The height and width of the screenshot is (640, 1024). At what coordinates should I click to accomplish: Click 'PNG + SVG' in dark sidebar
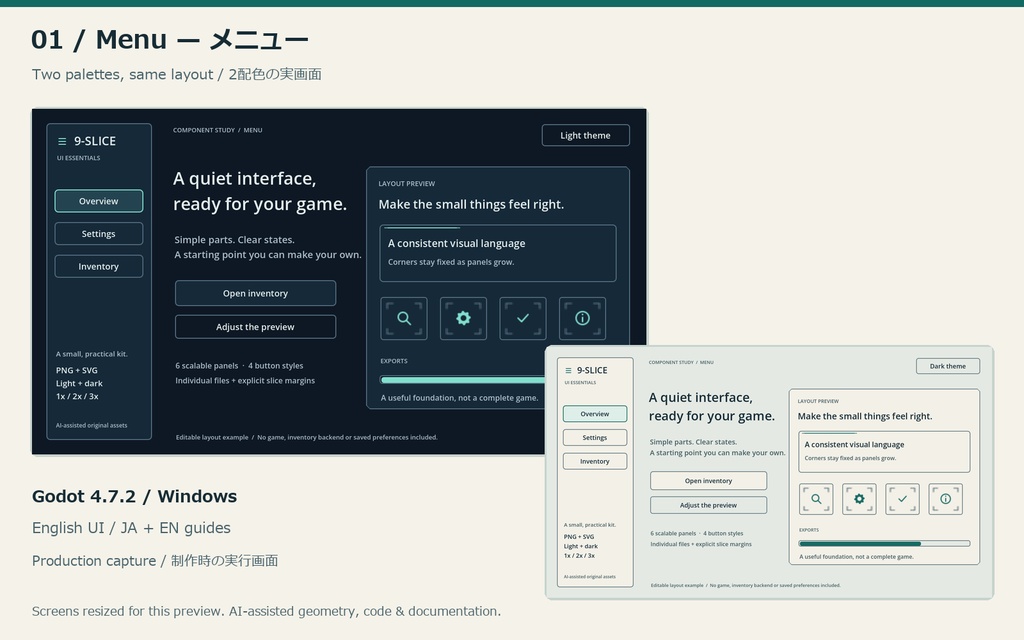[76, 370]
